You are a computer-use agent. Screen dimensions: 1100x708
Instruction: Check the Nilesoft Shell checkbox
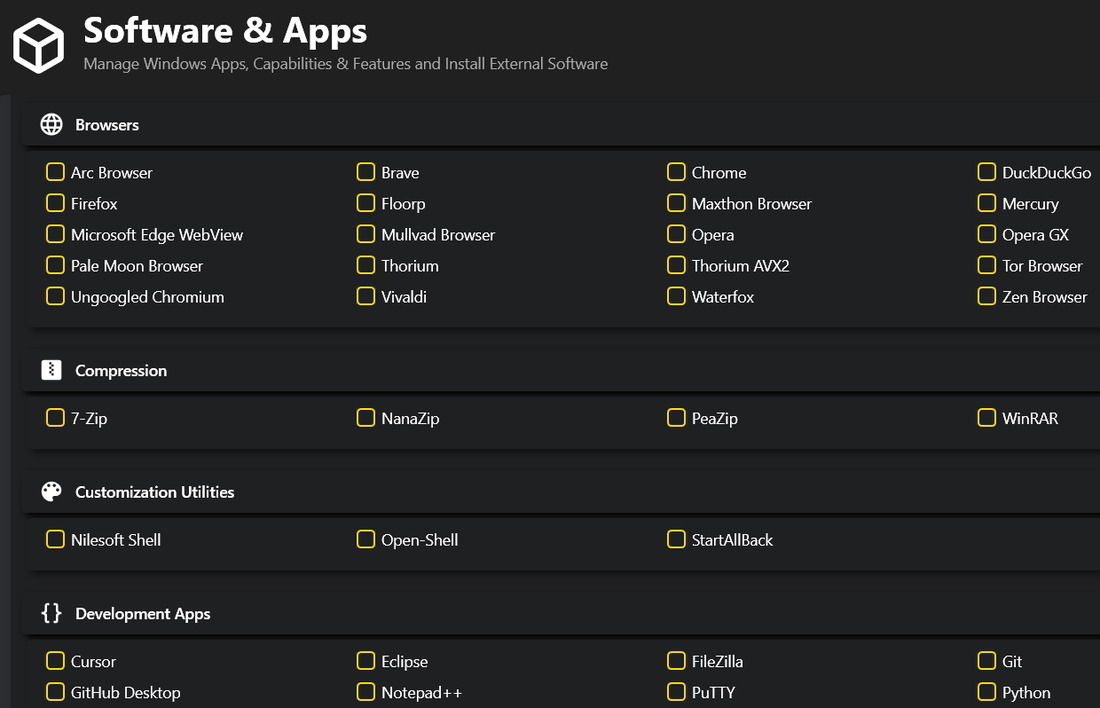(x=55, y=539)
